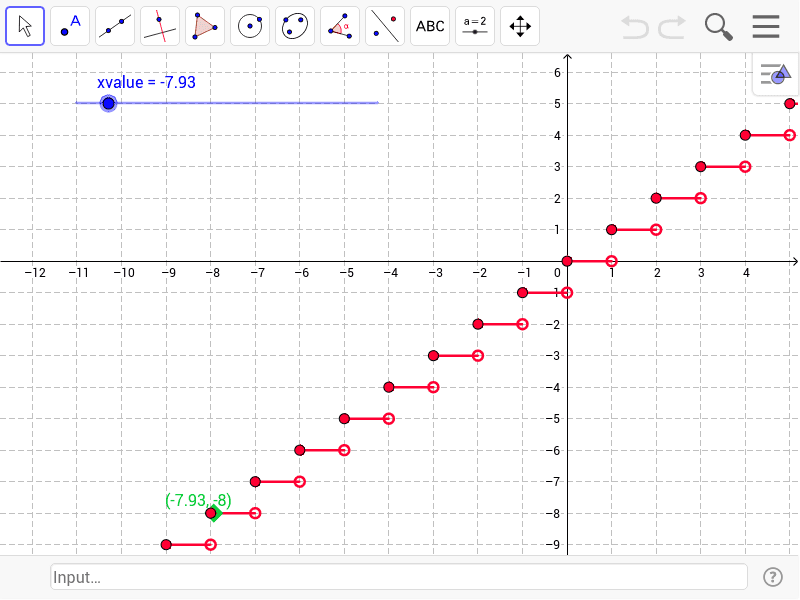The width and height of the screenshot is (800, 600).
Task: Click the xvalue = -7.93 label
Action: [x=146, y=82]
